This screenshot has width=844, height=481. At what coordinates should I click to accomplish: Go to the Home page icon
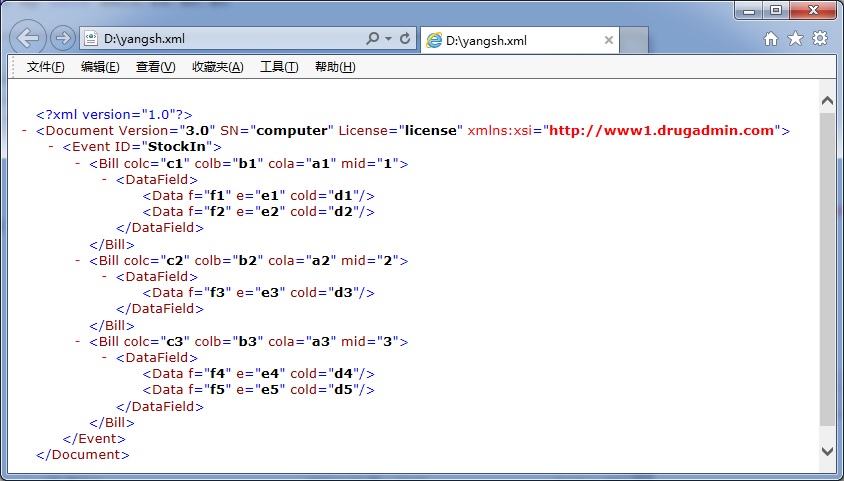click(x=771, y=39)
